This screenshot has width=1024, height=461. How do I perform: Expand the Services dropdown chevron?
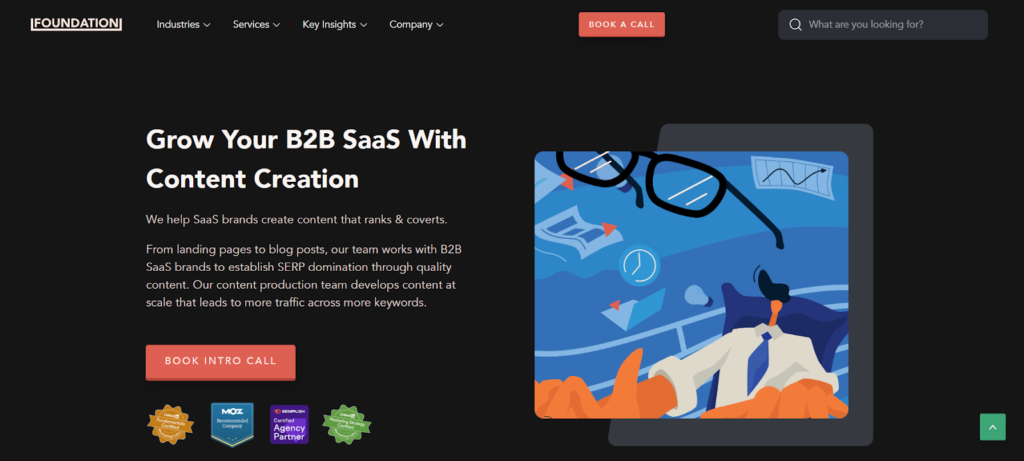pos(276,25)
